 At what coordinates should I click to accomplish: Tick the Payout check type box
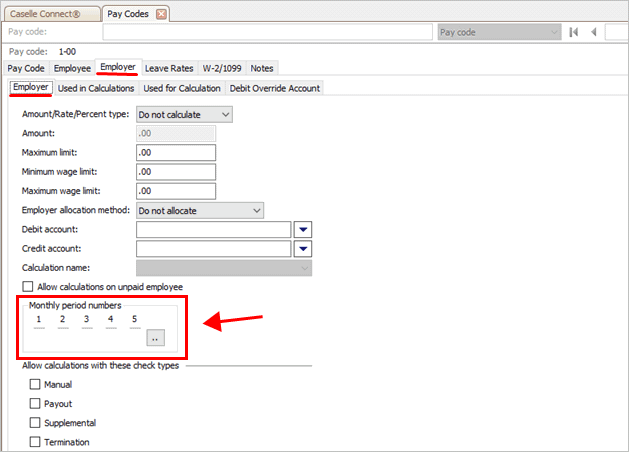click(36, 403)
